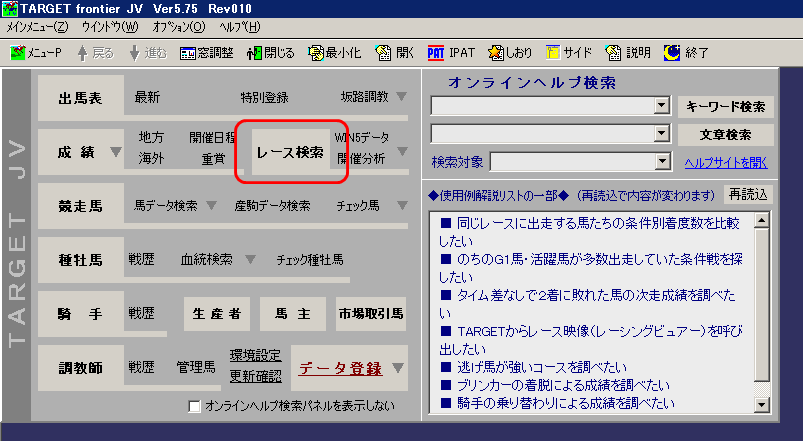
Task: Open the ヘルプ(H) menu
Action: tap(240, 27)
